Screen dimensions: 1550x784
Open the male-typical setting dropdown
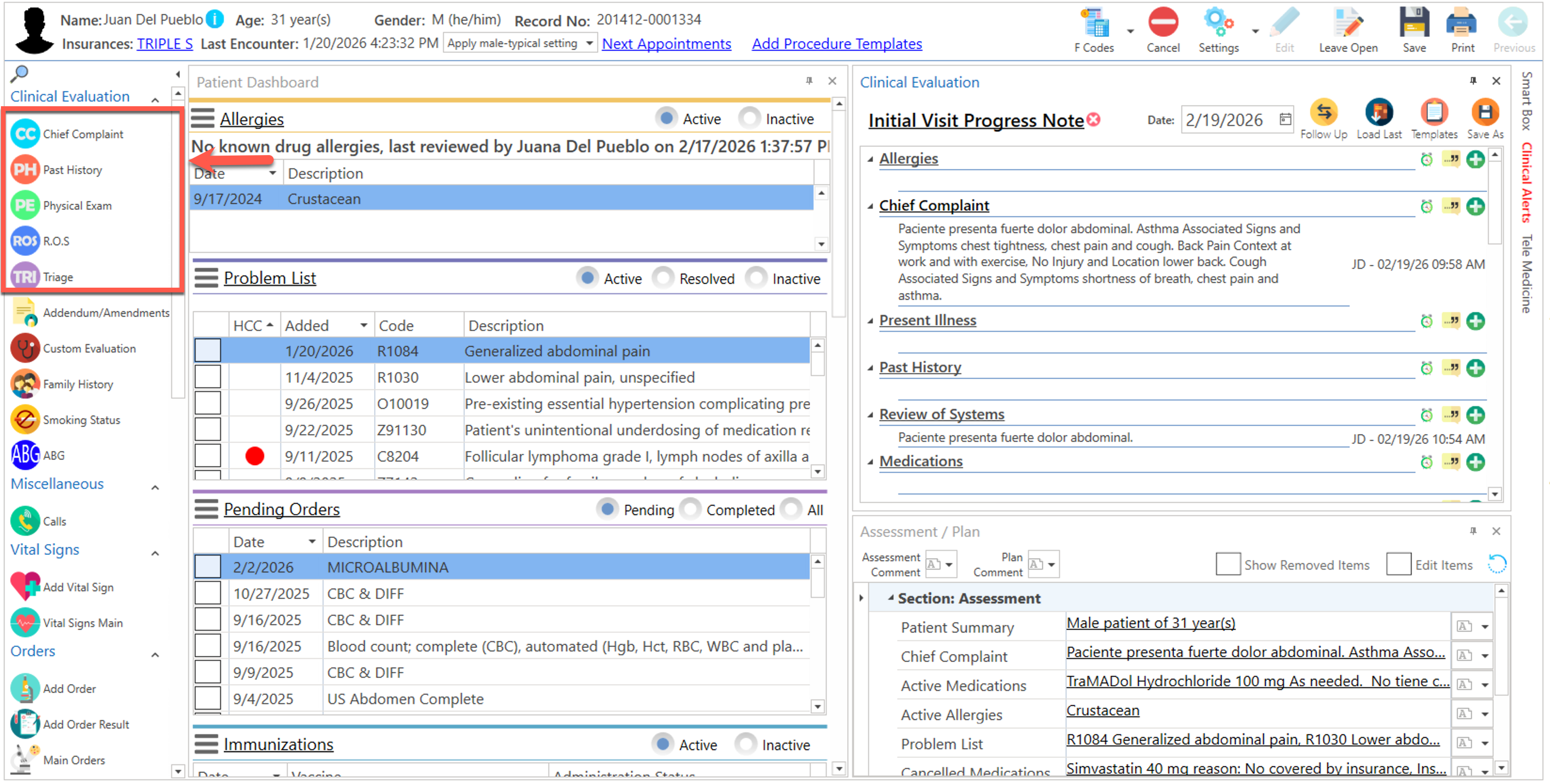(x=589, y=43)
